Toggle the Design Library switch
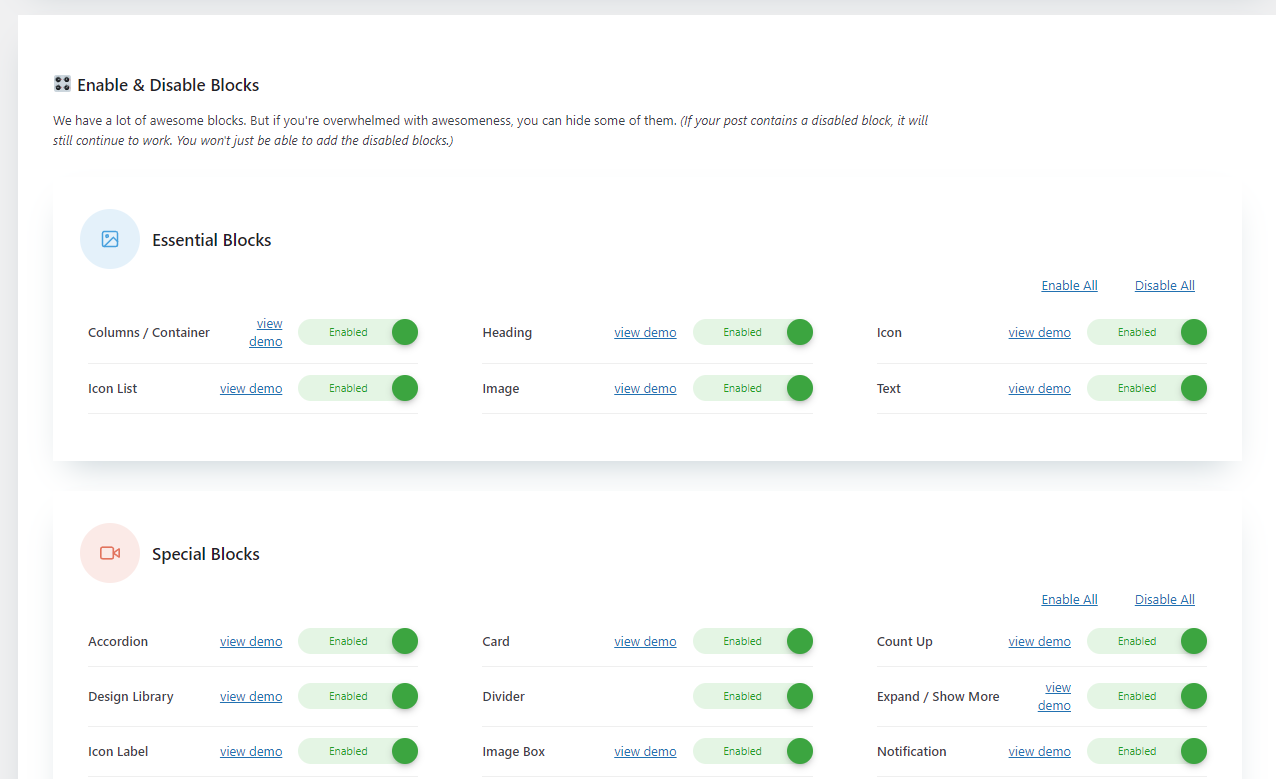Screen dimensions: 1276x779 (358, 696)
